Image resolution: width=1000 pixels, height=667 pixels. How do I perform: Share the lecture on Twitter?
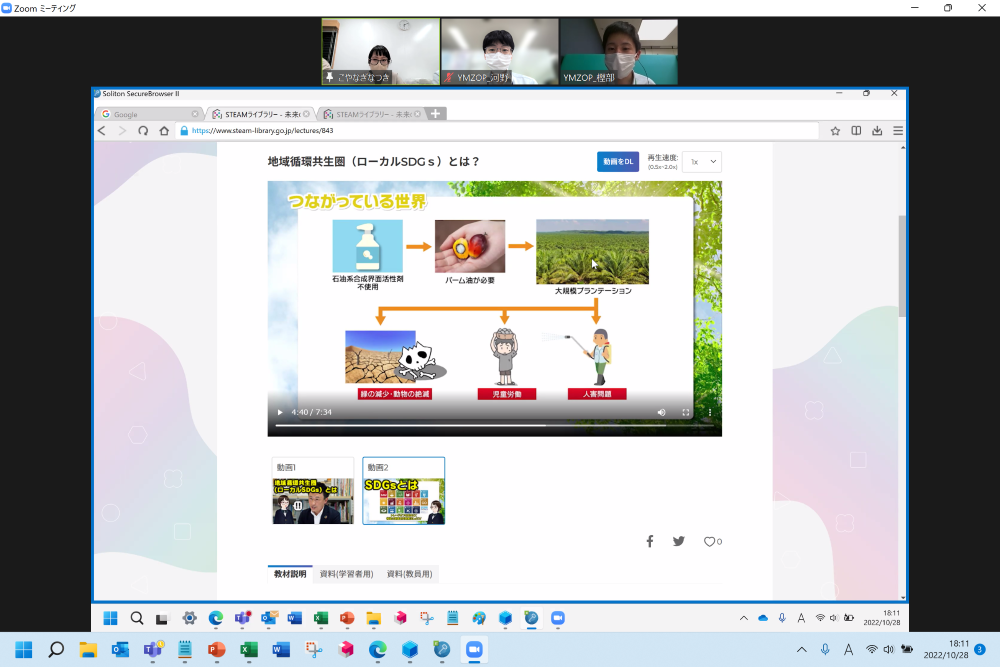coord(679,541)
